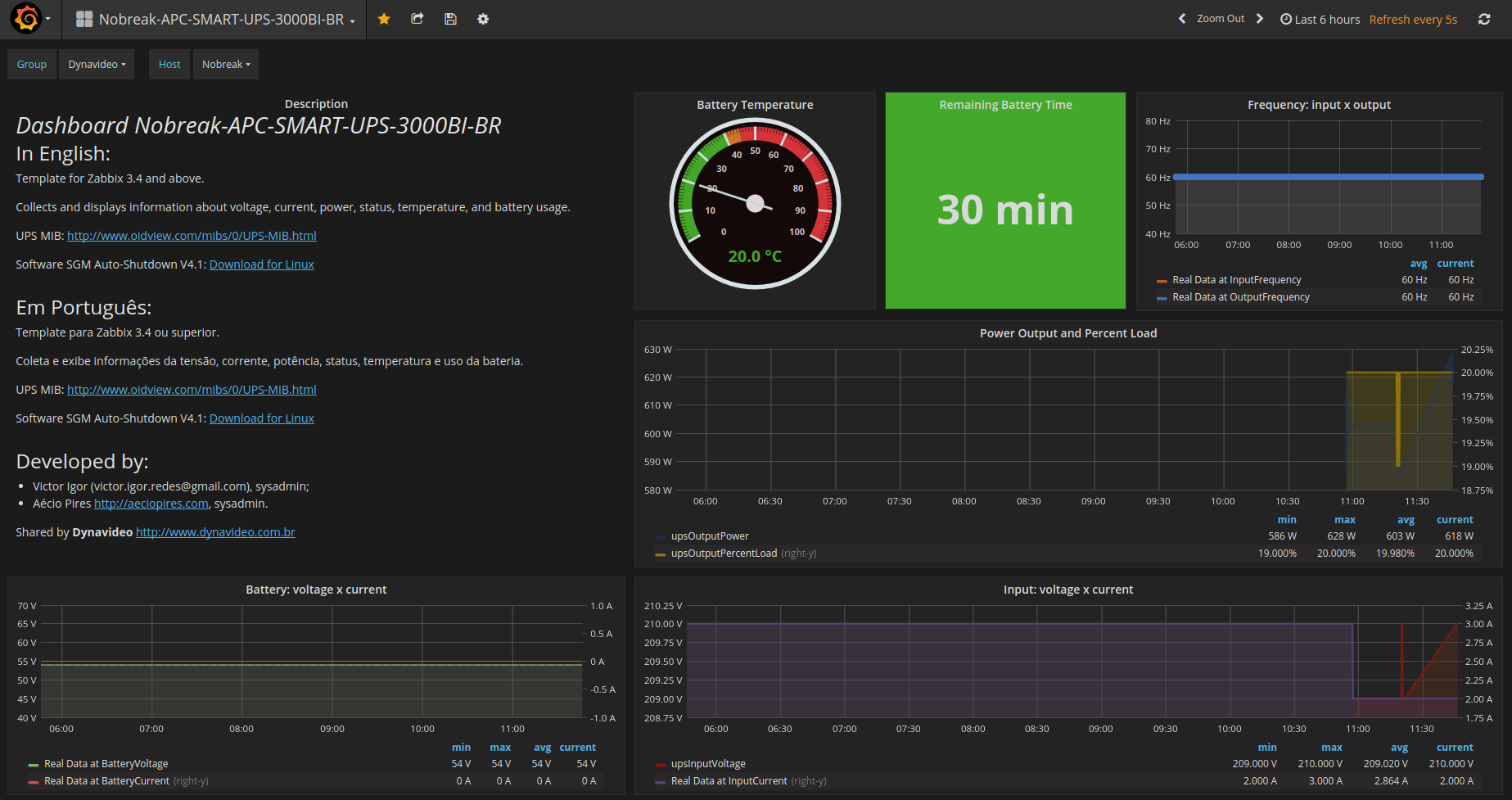Open dashboard settings gear icon
This screenshot has height=800, width=1512.
coord(483,19)
